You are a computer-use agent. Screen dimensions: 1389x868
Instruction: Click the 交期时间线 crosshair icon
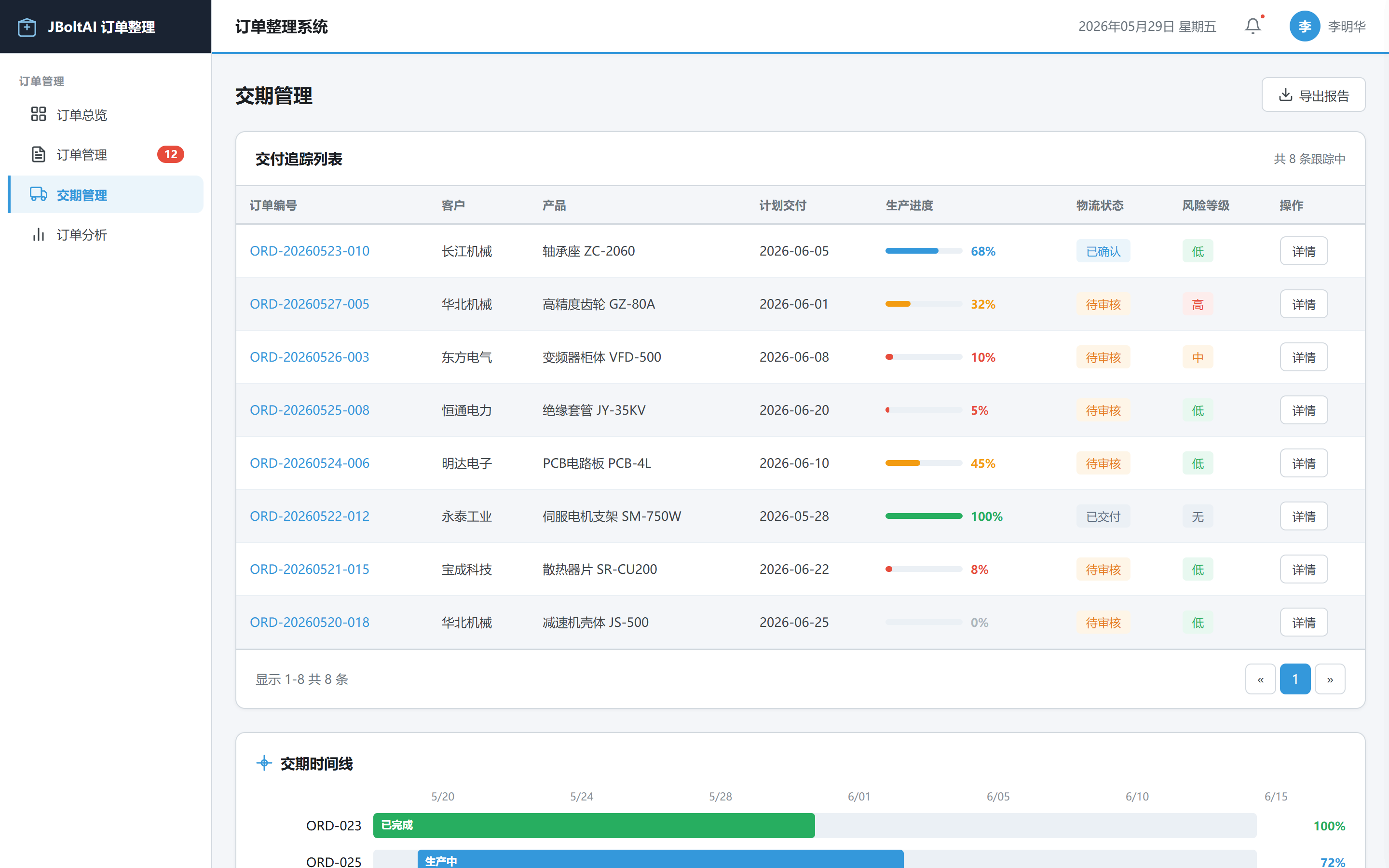(x=264, y=763)
